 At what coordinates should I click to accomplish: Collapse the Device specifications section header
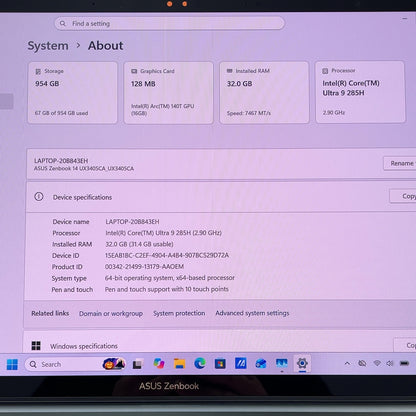point(220,197)
